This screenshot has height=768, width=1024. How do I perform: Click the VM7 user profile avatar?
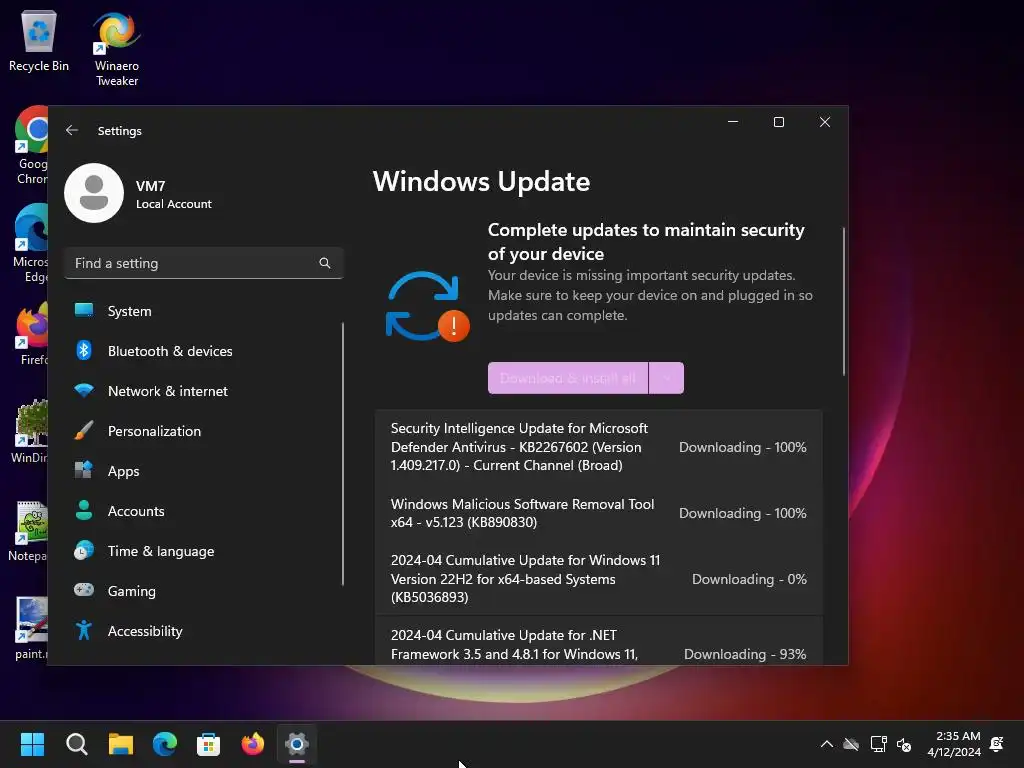tap(94, 193)
